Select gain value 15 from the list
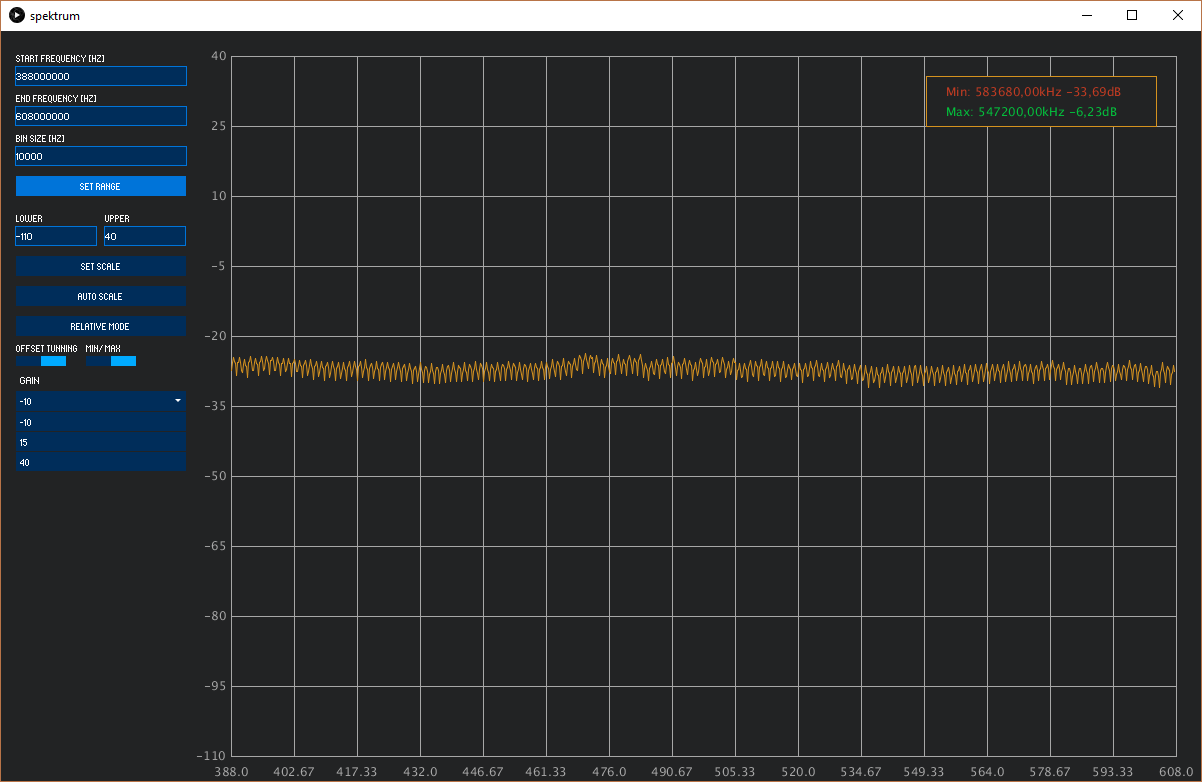Screen dimensions: 1202x782 click(x=101, y=442)
